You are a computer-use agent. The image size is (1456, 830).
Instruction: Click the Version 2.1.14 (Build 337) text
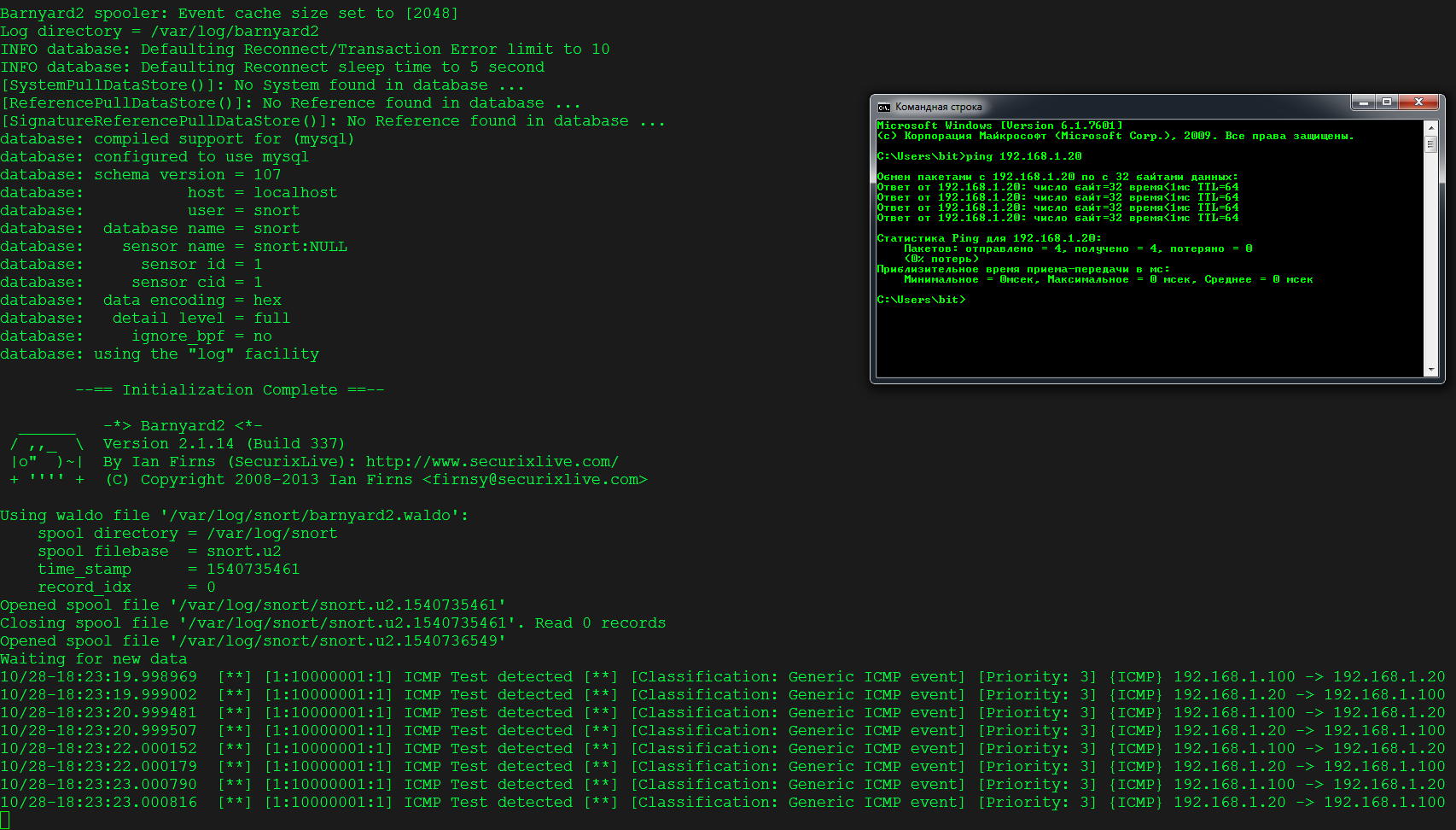tap(224, 444)
